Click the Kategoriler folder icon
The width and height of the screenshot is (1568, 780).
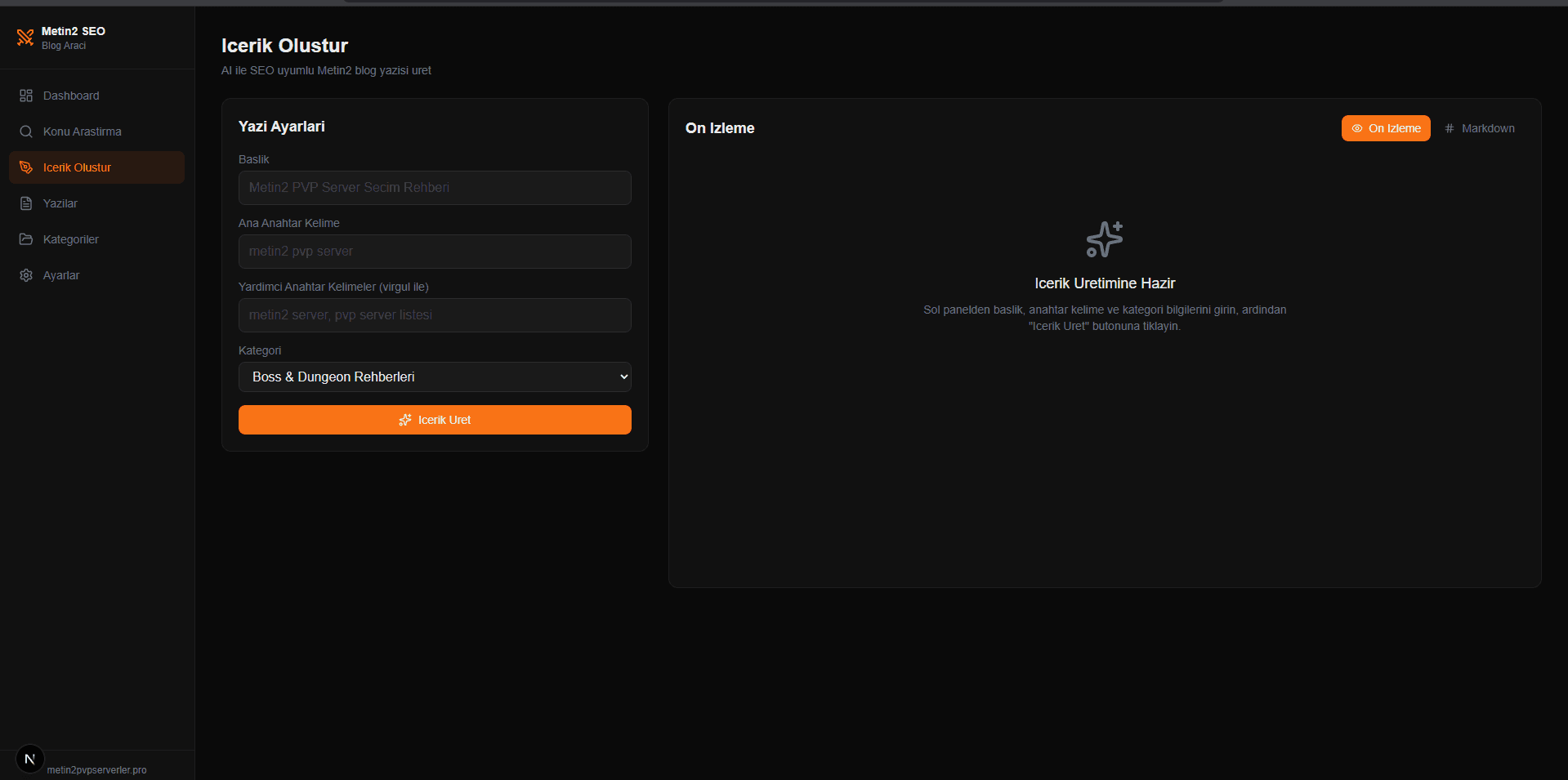point(26,239)
